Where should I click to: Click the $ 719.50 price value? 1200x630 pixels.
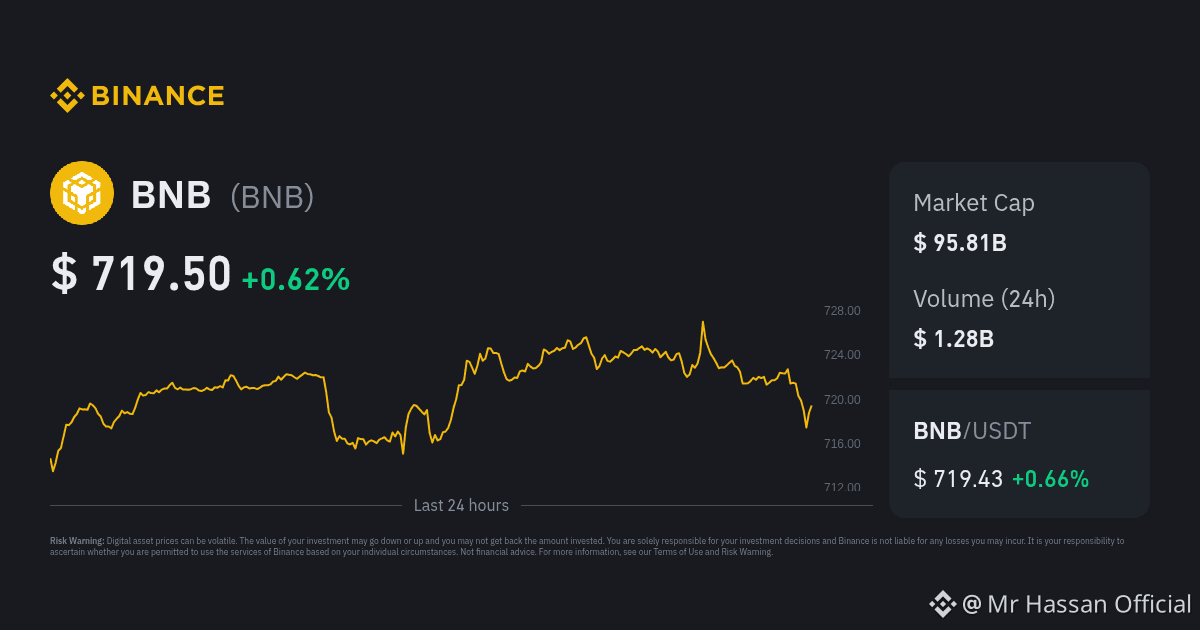pos(141,275)
